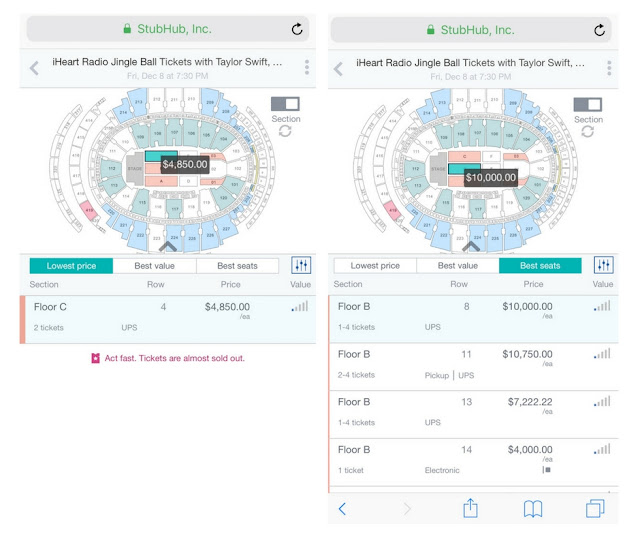Choose Floor C row 4 listing
The height and width of the screenshot is (537, 640).
point(168,320)
